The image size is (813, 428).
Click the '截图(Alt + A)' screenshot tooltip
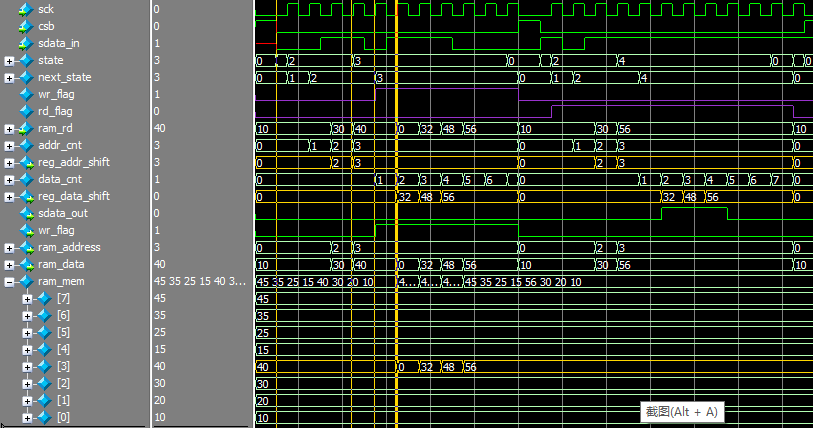(x=682, y=412)
